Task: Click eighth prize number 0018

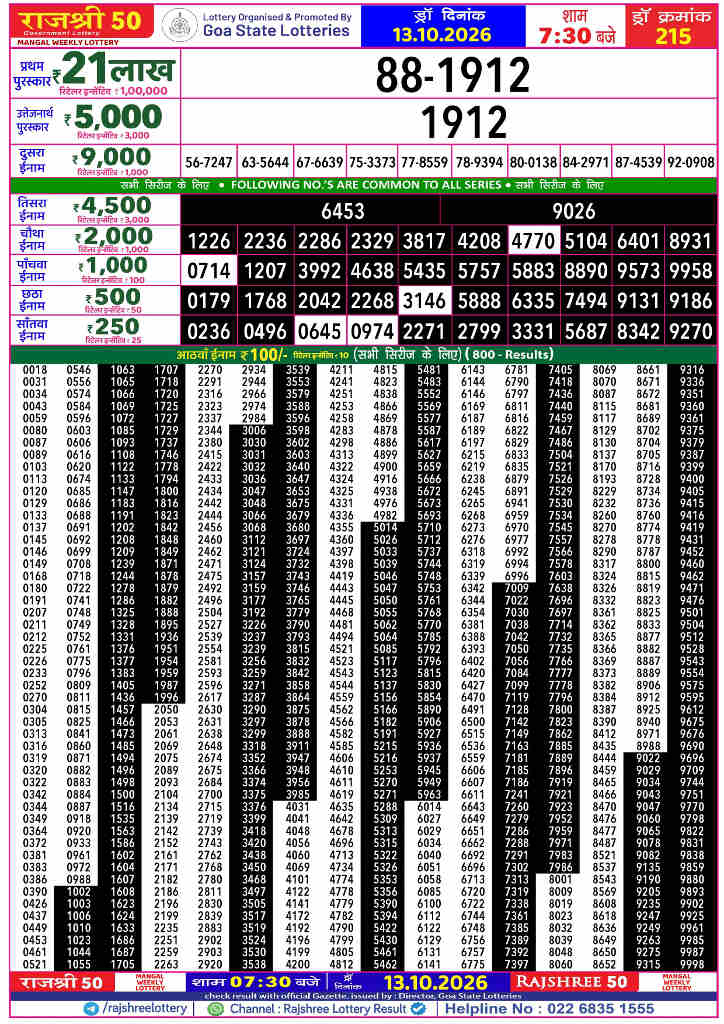Action: coord(35,370)
